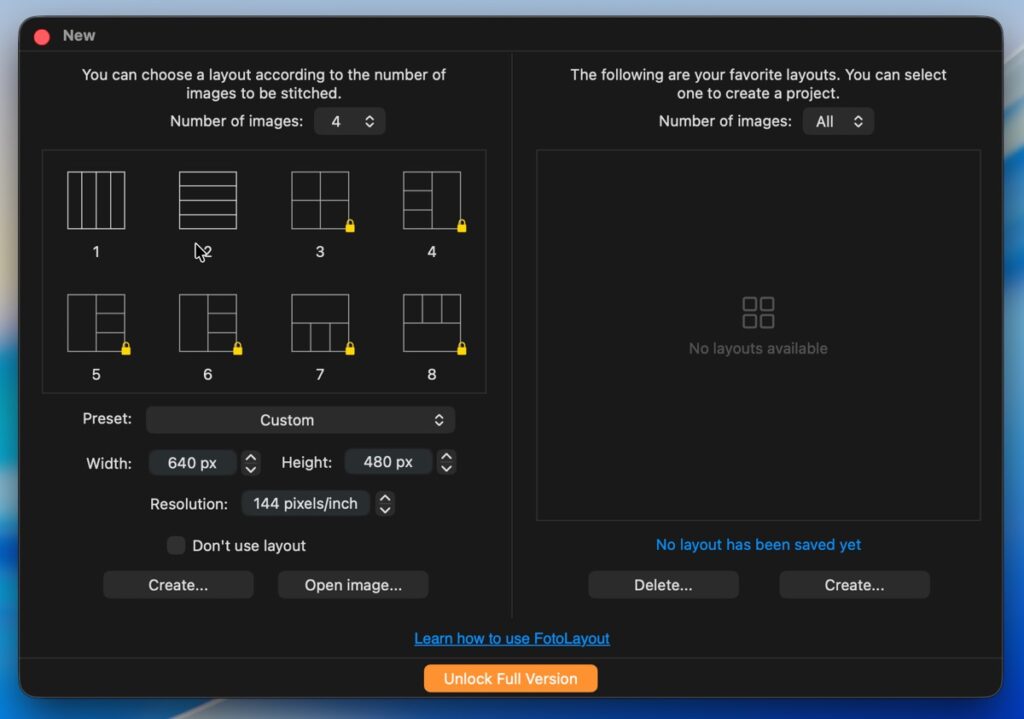
Task: Click the Width stepper arrows
Action: click(x=251, y=463)
